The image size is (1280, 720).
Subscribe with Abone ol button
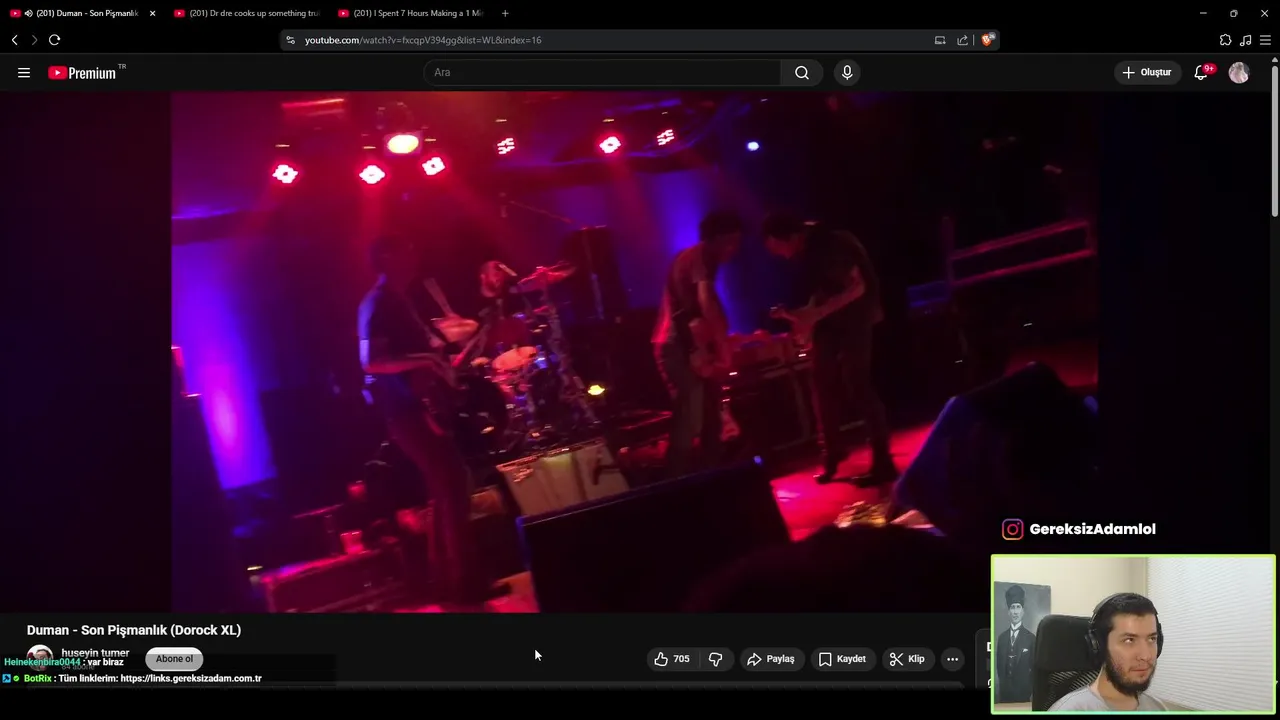[174, 659]
